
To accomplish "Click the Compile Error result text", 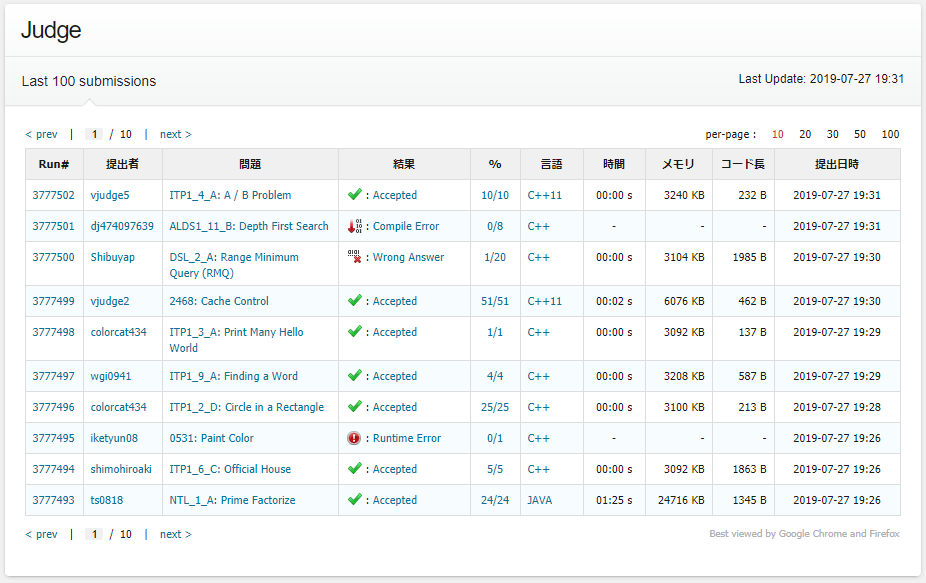I will (x=406, y=226).
